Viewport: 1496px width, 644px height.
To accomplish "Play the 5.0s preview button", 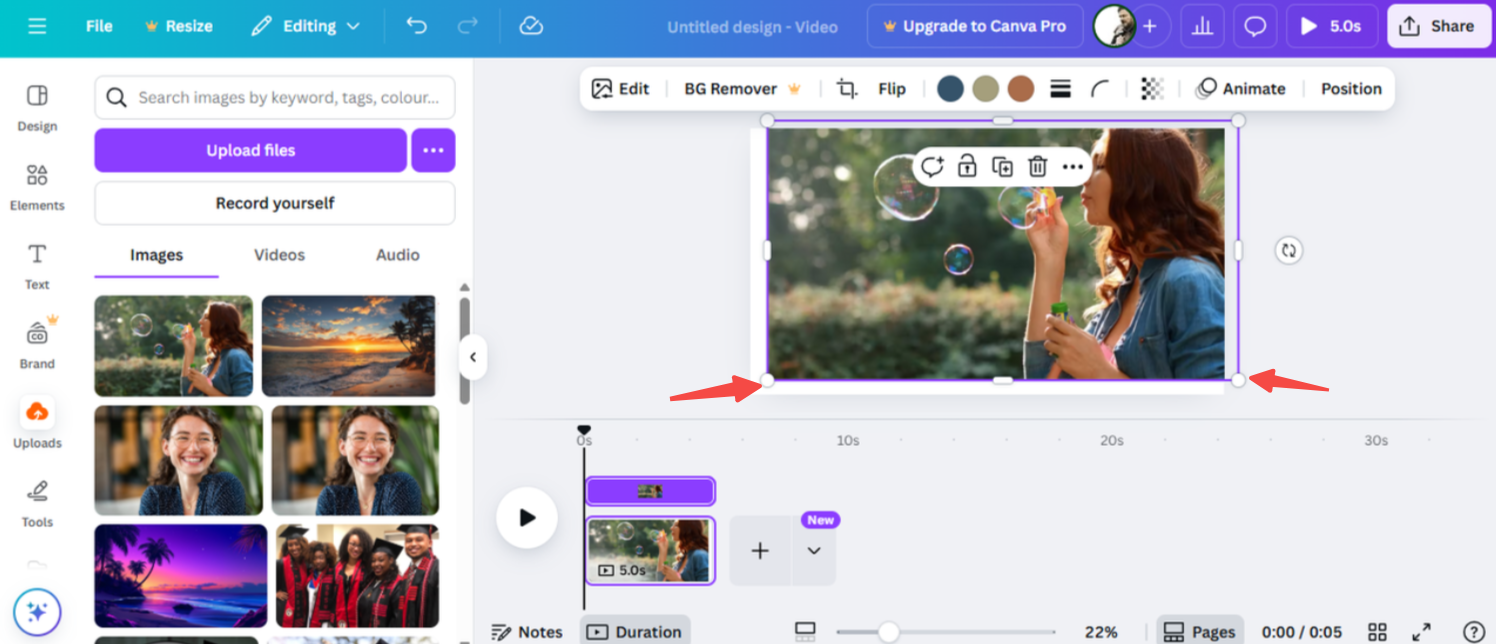I will point(1331,26).
